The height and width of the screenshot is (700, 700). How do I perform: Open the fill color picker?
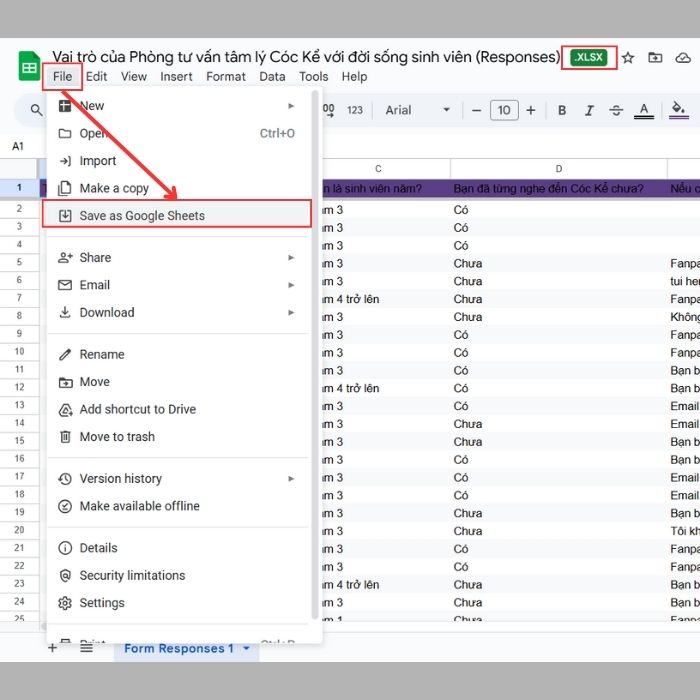point(679,110)
